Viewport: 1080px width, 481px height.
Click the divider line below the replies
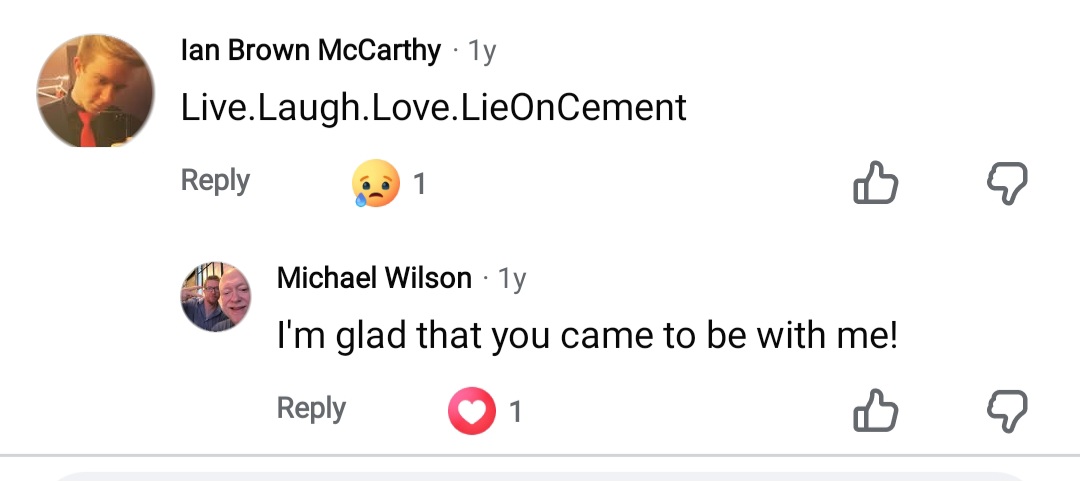tap(540, 456)
